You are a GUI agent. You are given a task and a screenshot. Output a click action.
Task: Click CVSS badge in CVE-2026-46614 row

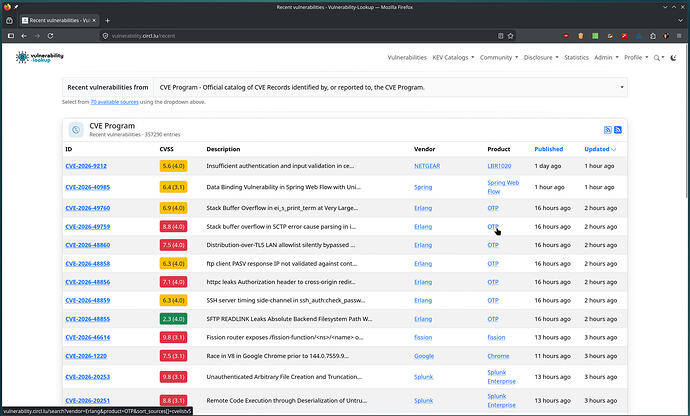coord(173,338)
